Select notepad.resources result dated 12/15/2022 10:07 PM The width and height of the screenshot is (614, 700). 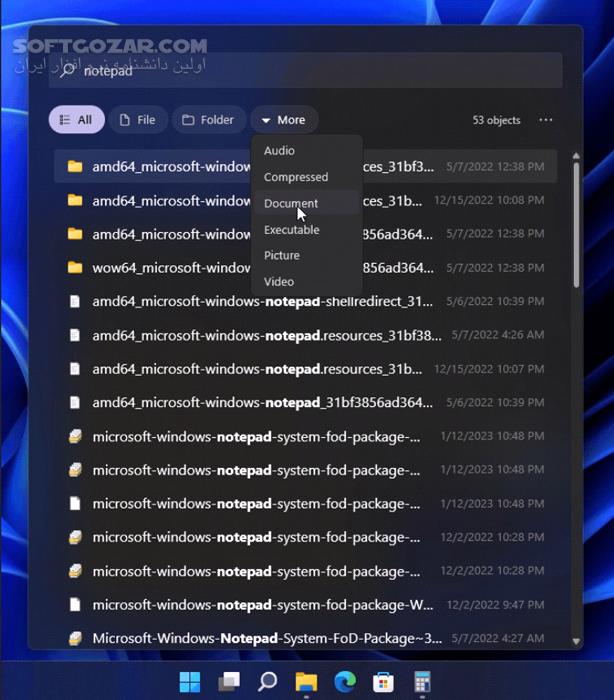click(305, 369)
